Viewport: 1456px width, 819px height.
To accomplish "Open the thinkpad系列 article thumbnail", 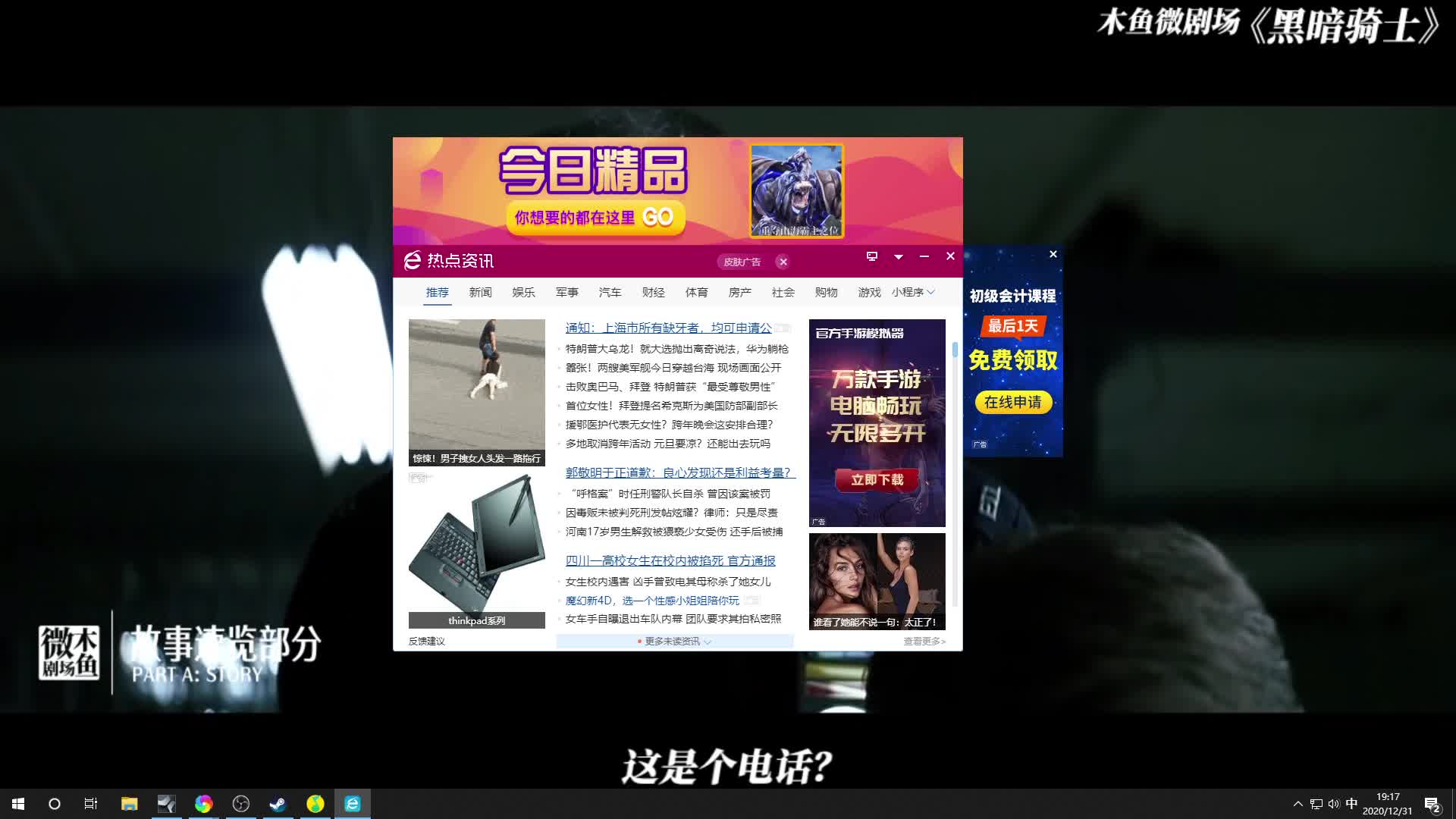I will (476, 548).
